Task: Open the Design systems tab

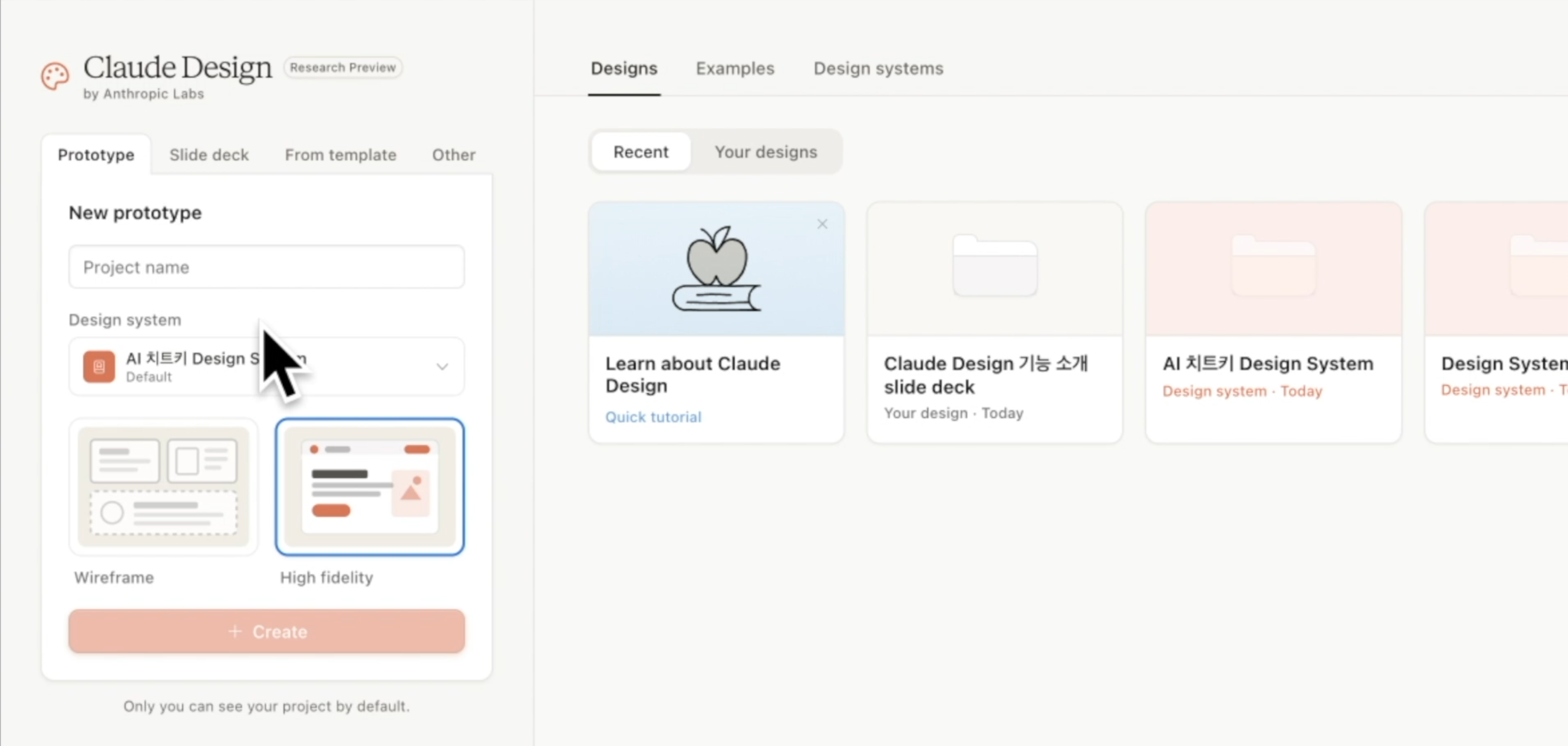Action: pyautogui.click(x=878, y=68)
